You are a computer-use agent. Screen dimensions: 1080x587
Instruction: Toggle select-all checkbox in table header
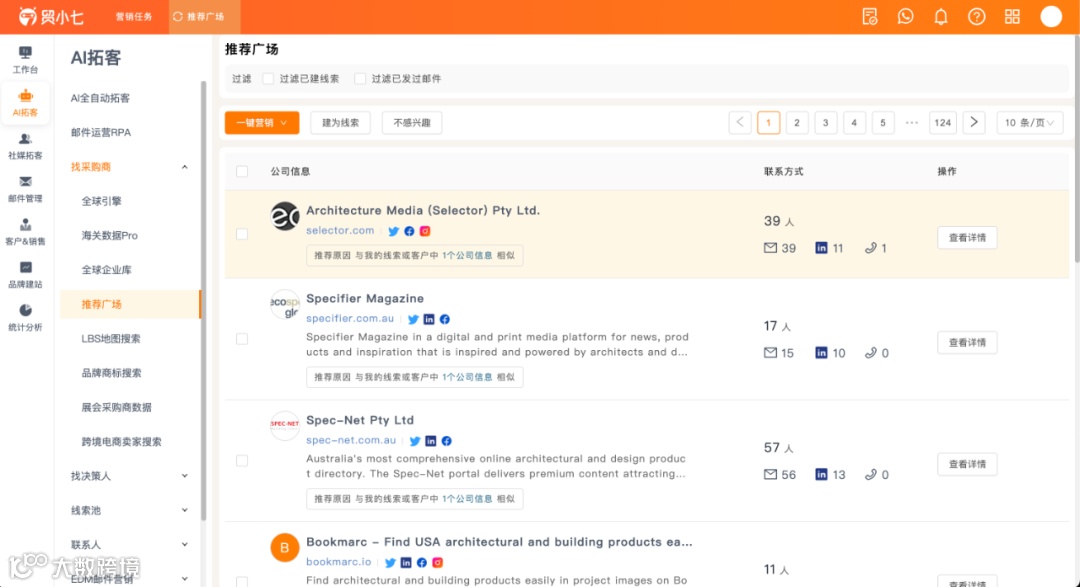[x=242, y=172]
